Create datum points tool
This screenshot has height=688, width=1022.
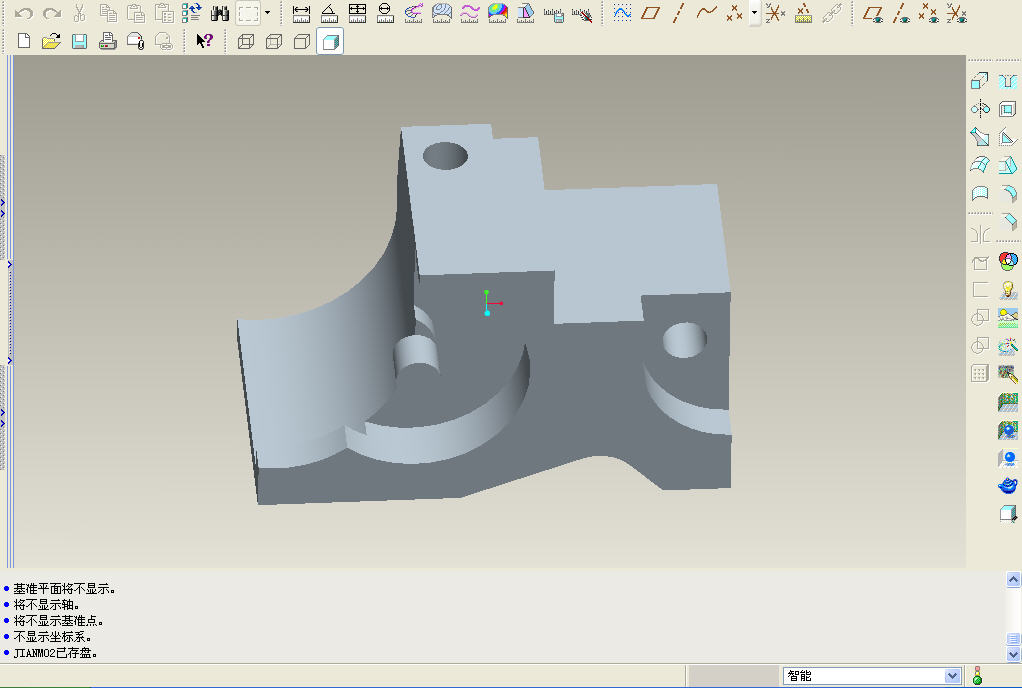(x=735, y=13)
